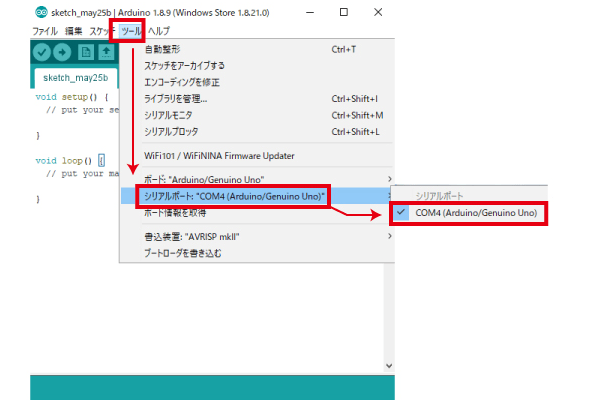Click the ボード submenu arrow chevron

[390, 179]
